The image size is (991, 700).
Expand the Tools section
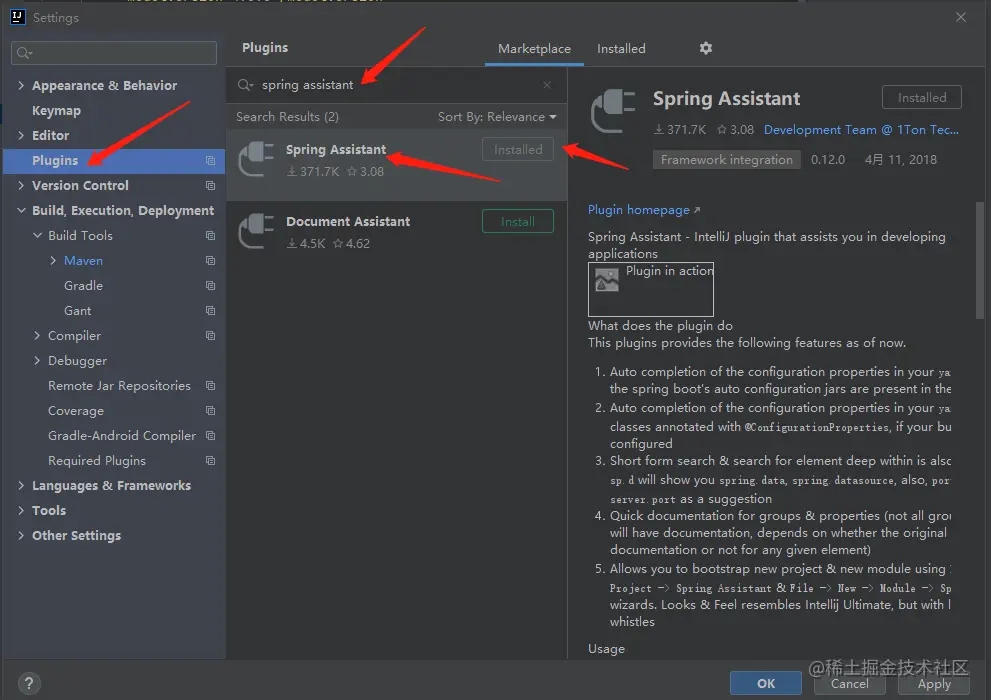tap(21, 510)
